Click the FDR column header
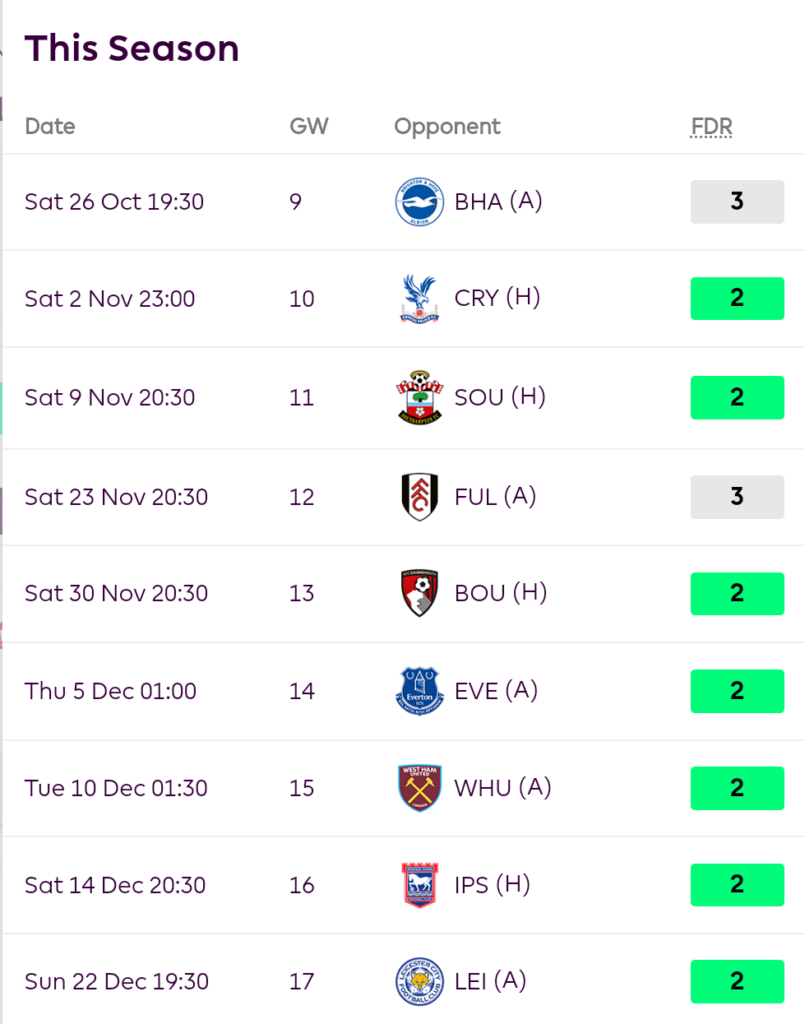805x1024 pixels. 711,127
